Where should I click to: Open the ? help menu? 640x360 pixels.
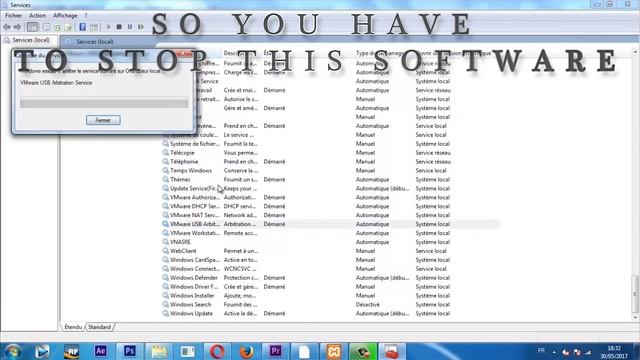86,16
